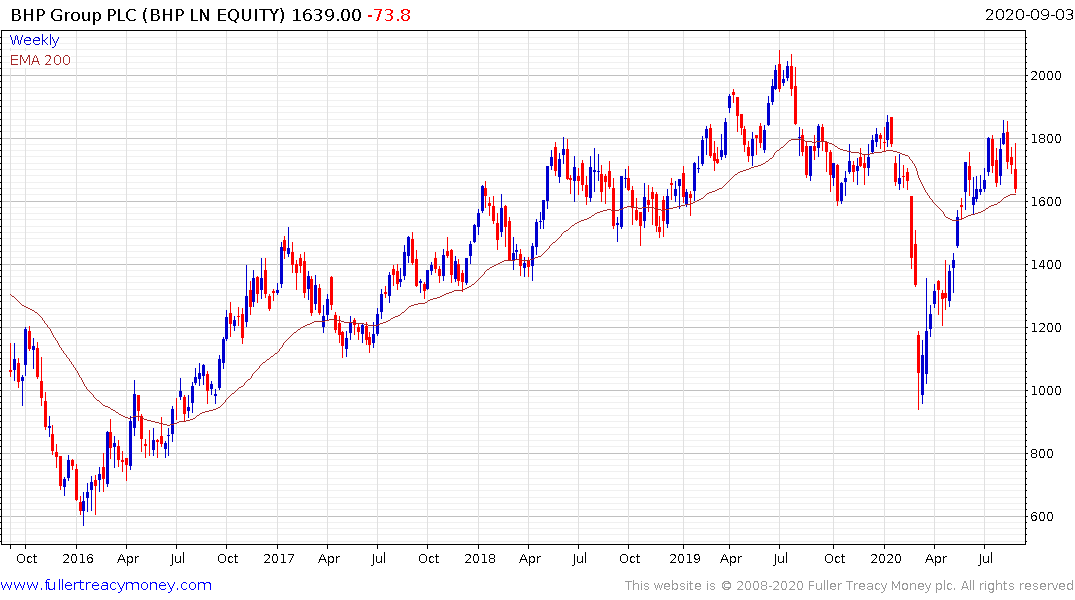This screenshot has height=600, width=1075.
Task: Click the copyright notice text
Action: coord(849,586)
